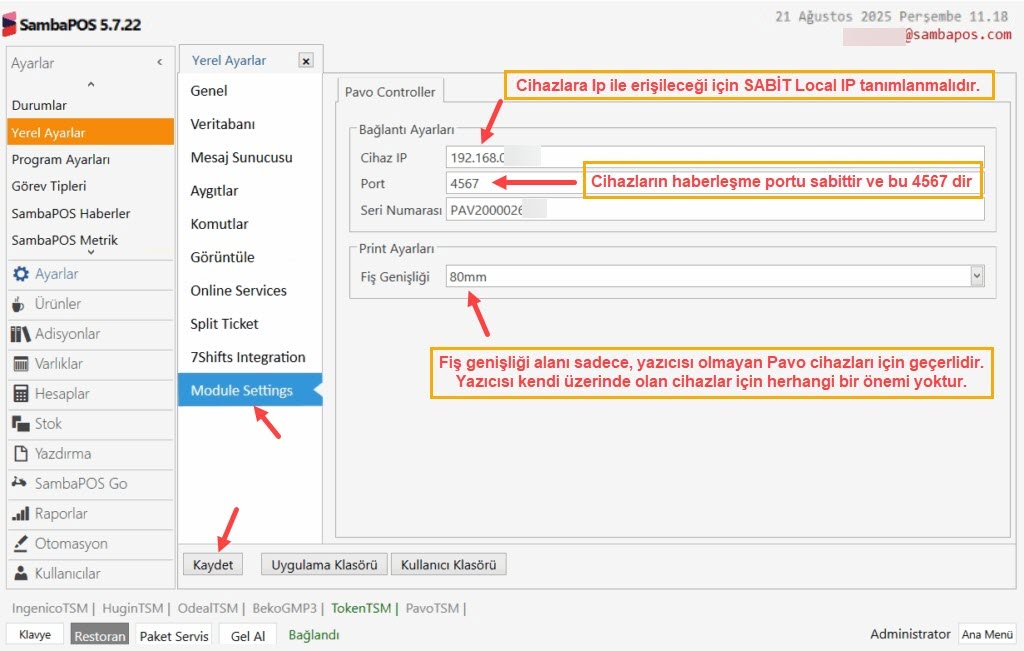This screenshot has height=651, width=1024.
Task: Click BekoGMP3 in the status bar
Action: 285,608
